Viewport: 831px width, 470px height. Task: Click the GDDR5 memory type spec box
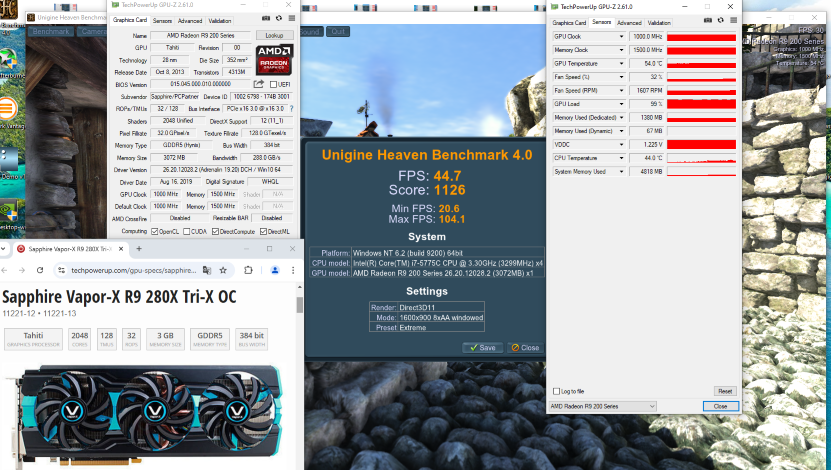click(210, 339)
